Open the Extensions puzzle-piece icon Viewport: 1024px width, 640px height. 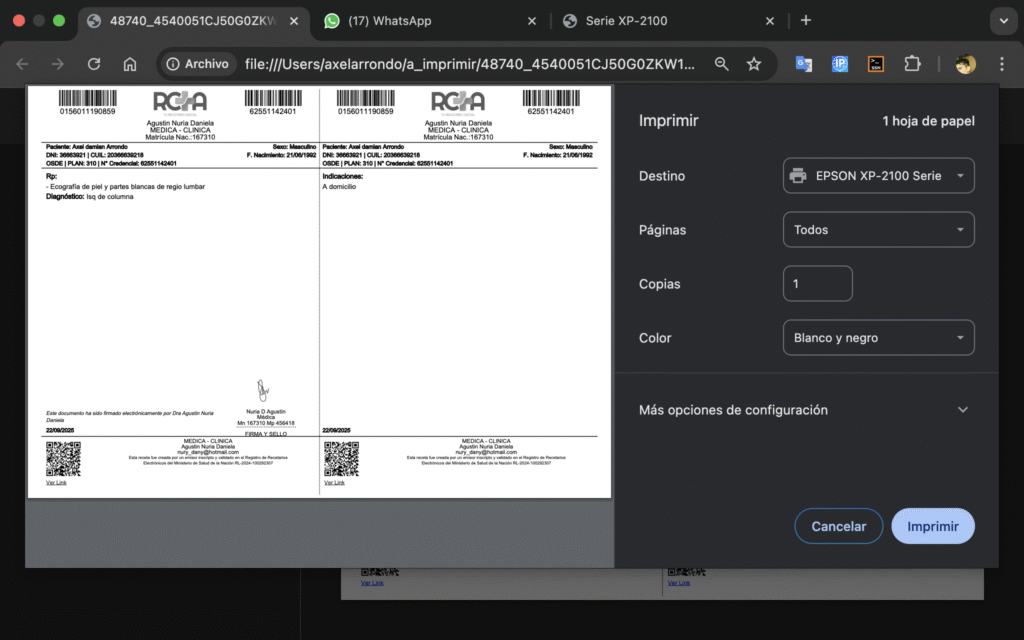pyautogui.click(x=912, y=64)
